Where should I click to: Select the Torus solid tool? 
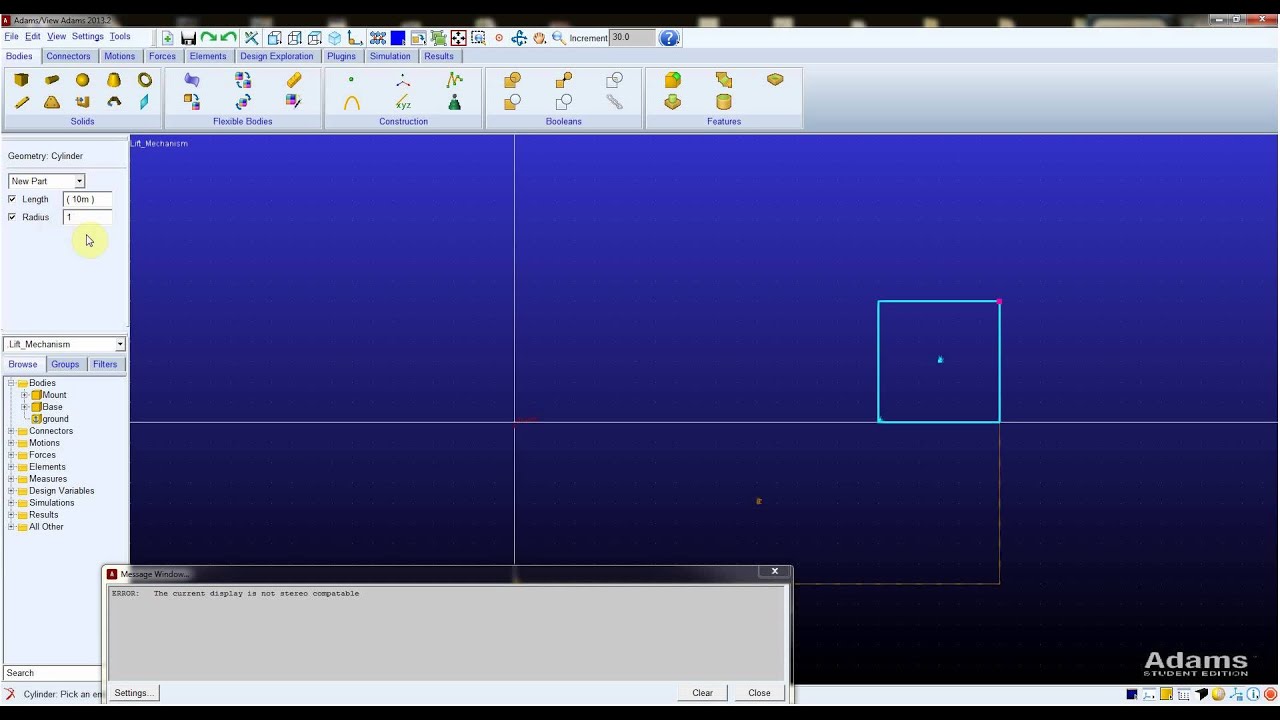[x=145, y=80]
